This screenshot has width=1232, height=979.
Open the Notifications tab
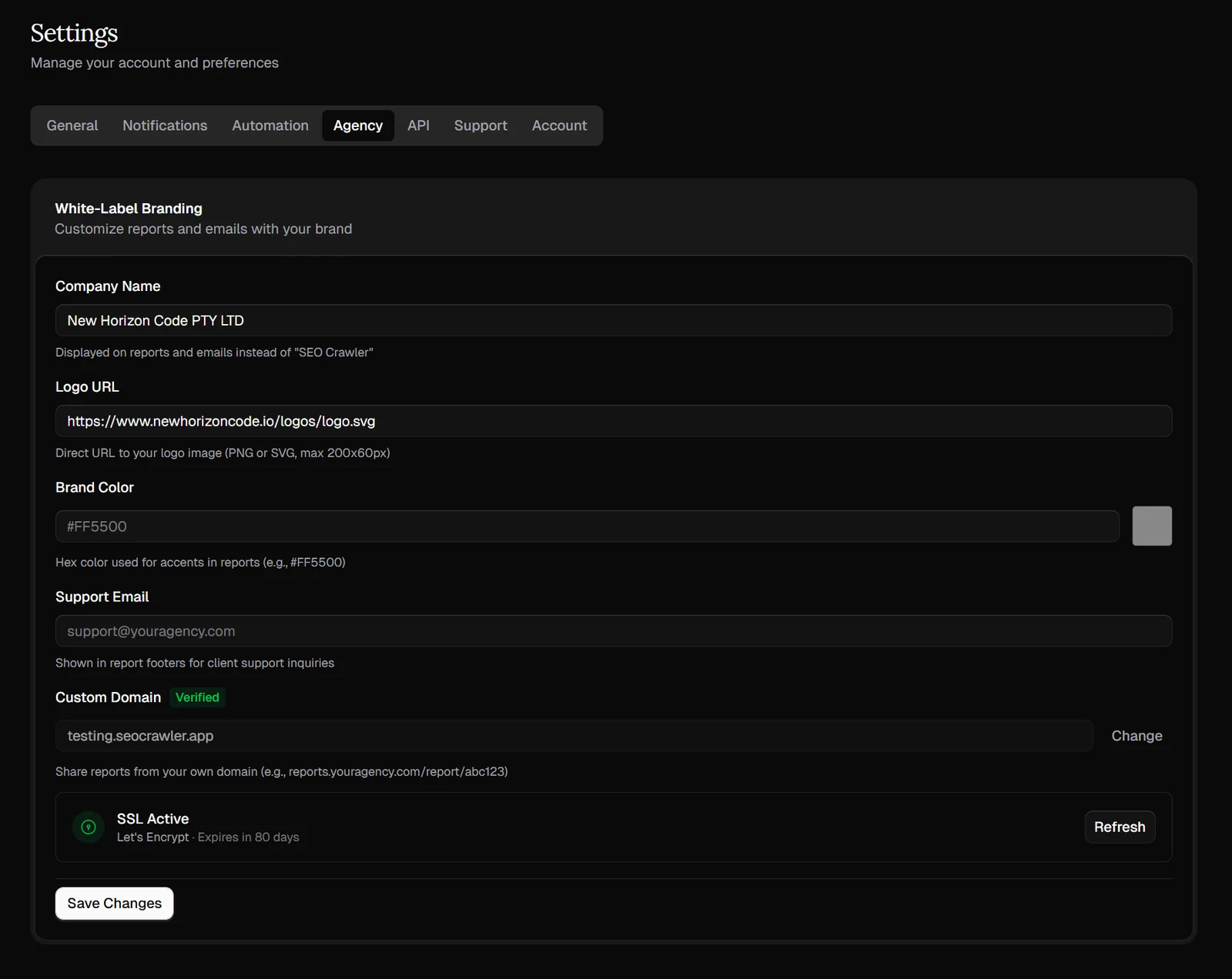click(x=165, y=125)
